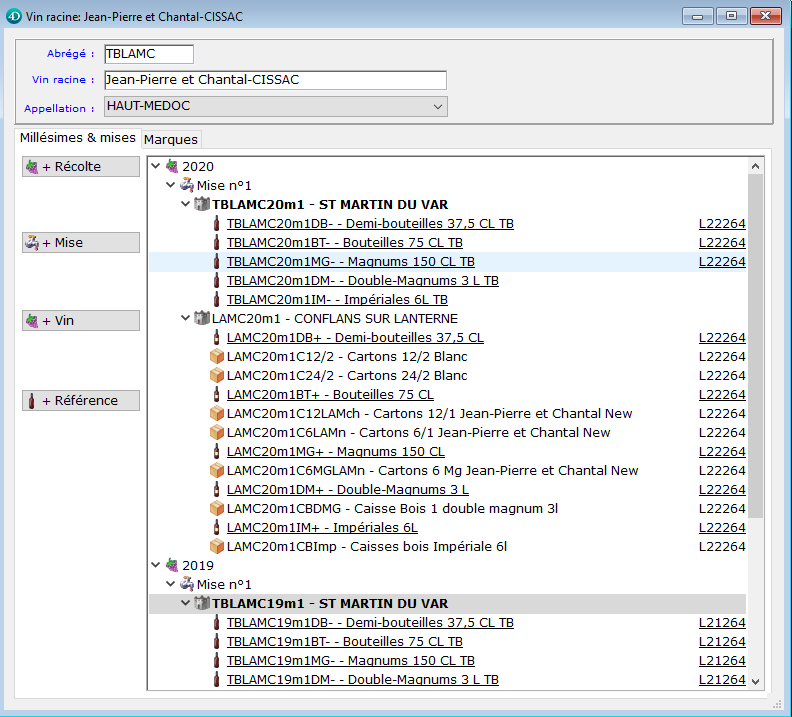Screen dimensions: 792x717
Task: Collapse the TBLAMC20m1 - ST MARTIN DU VAR node
Action: point(186,205)
